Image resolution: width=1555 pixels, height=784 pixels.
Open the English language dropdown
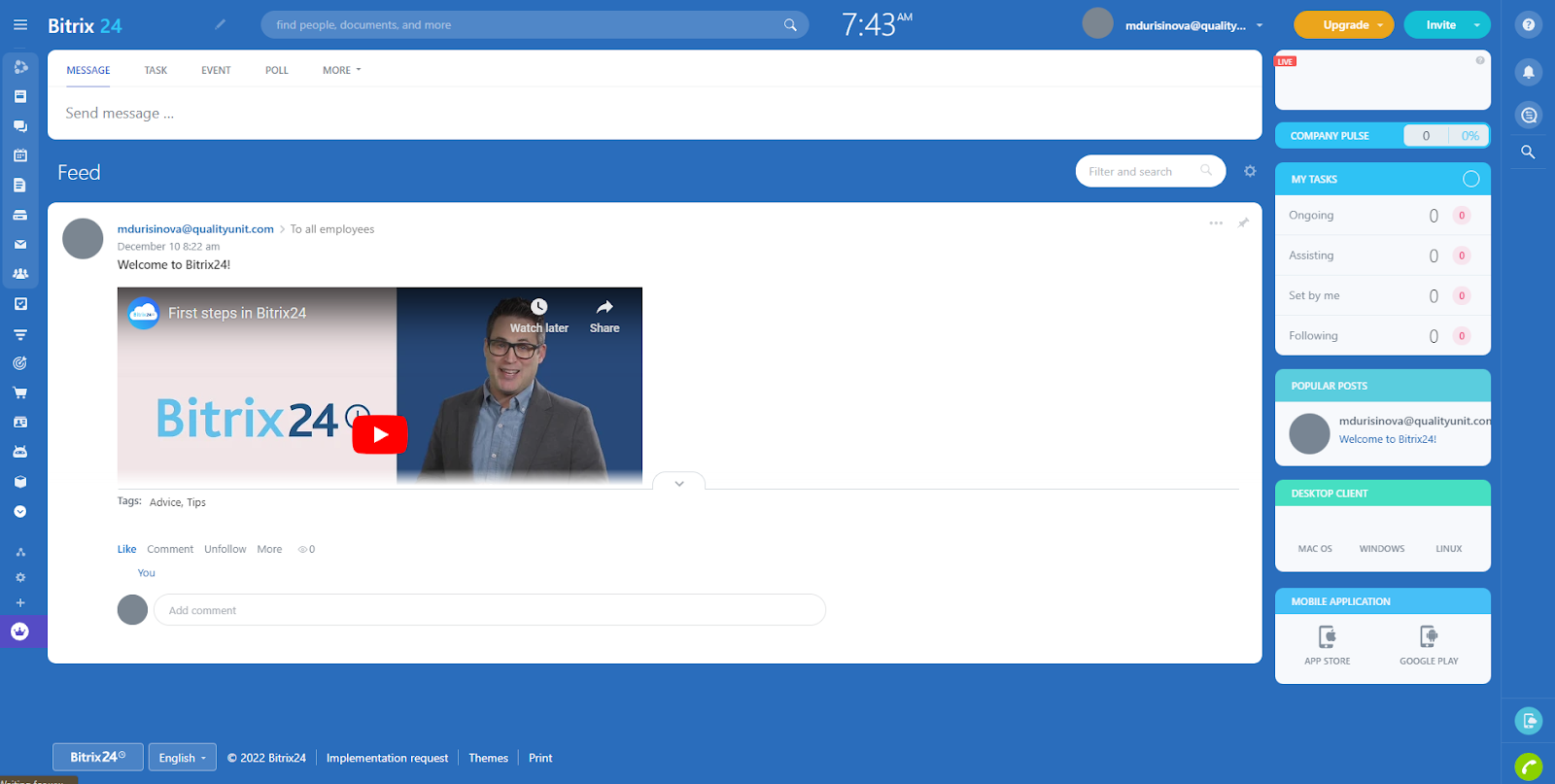(182, 758)
